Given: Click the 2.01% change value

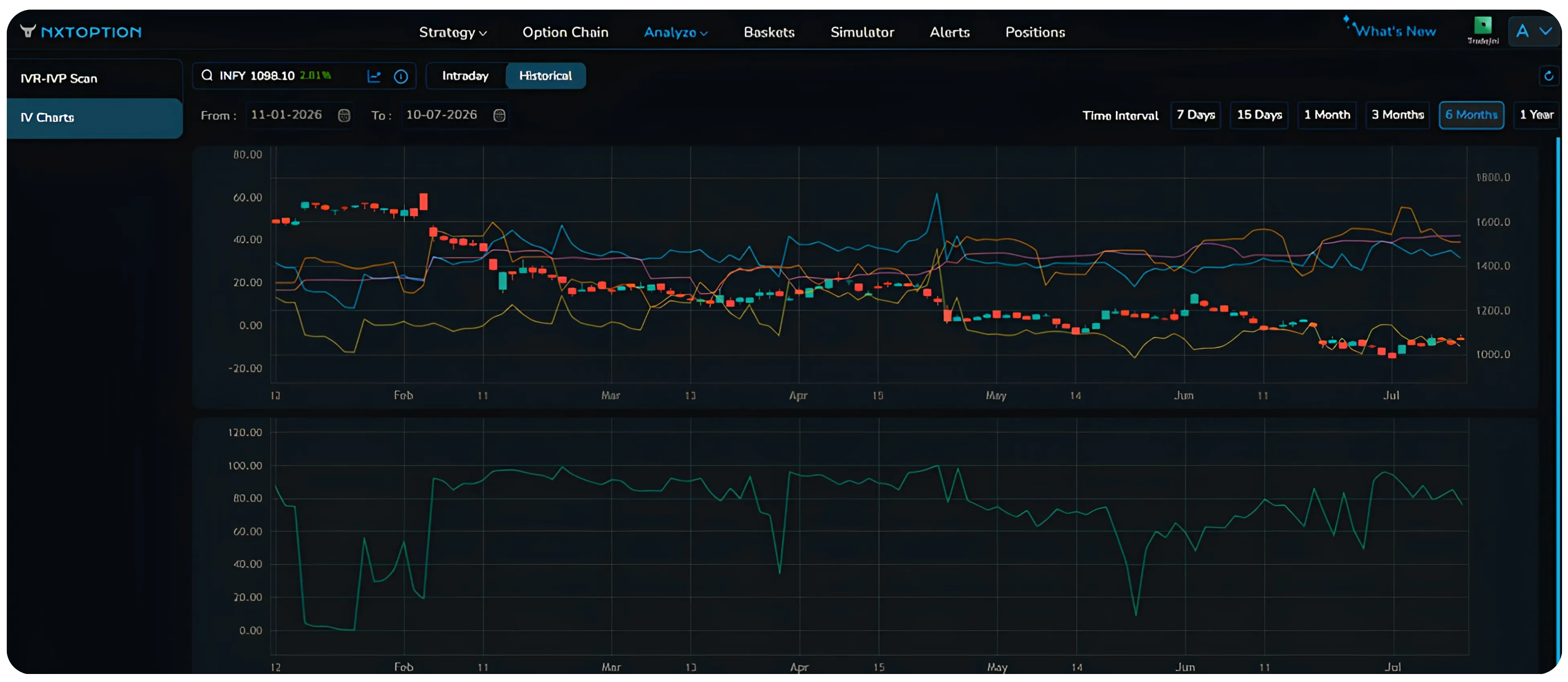Looking at the screenshot, I should point(315,75).
